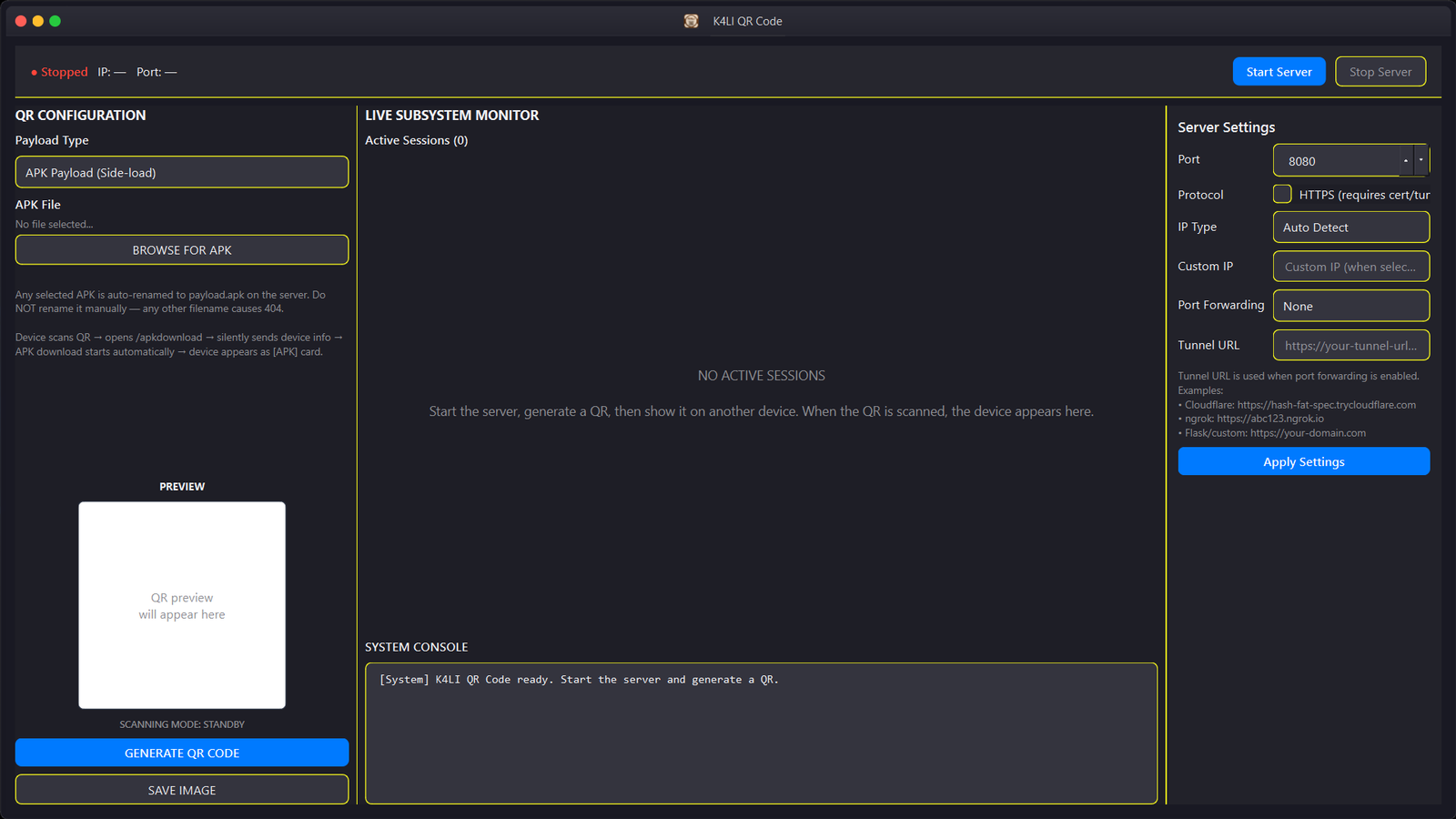Click the 'IP: —' status text
Screen dimensions: 1456x819
click(112, 72)
